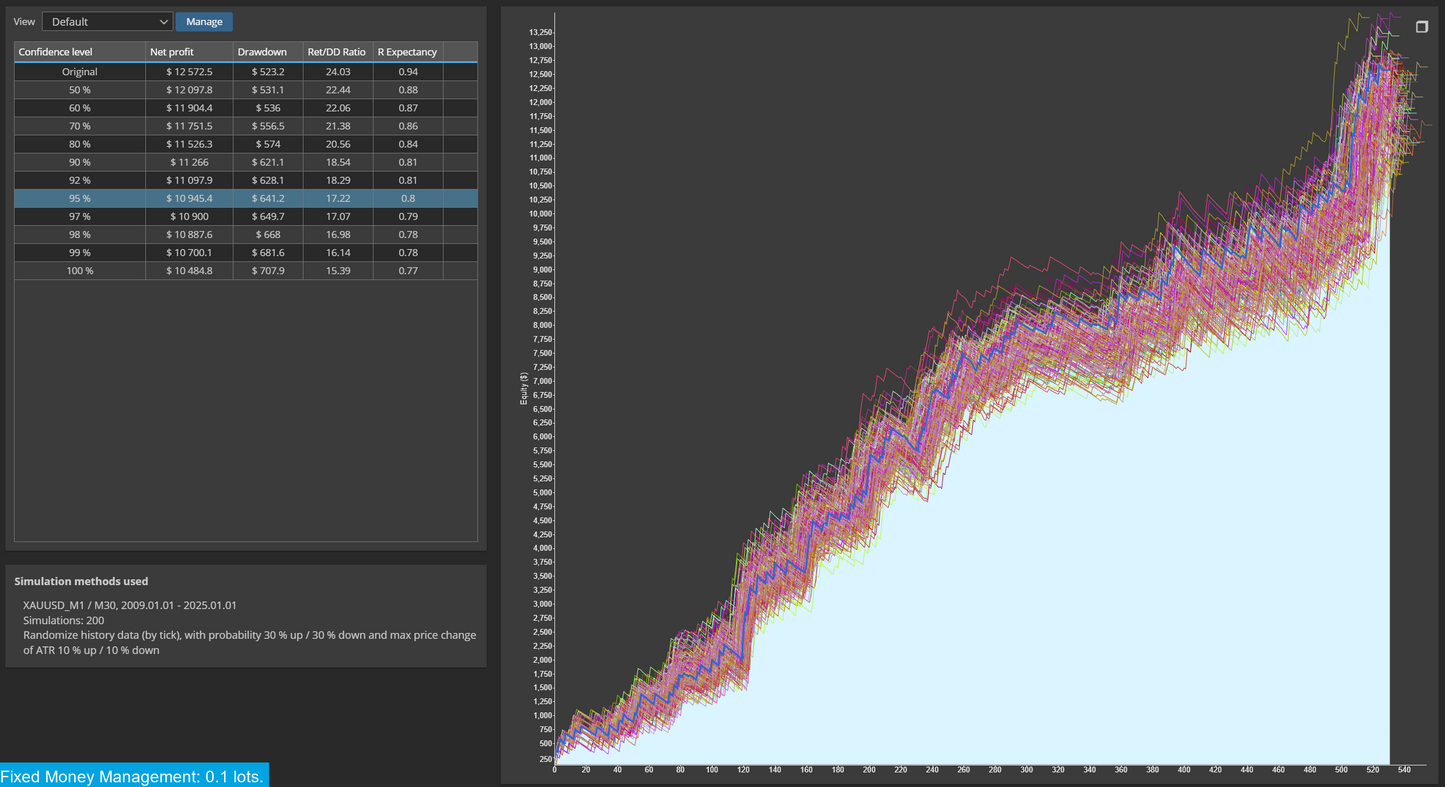Click the net profit value $ 10 484.8

click(x=189, y=270)
